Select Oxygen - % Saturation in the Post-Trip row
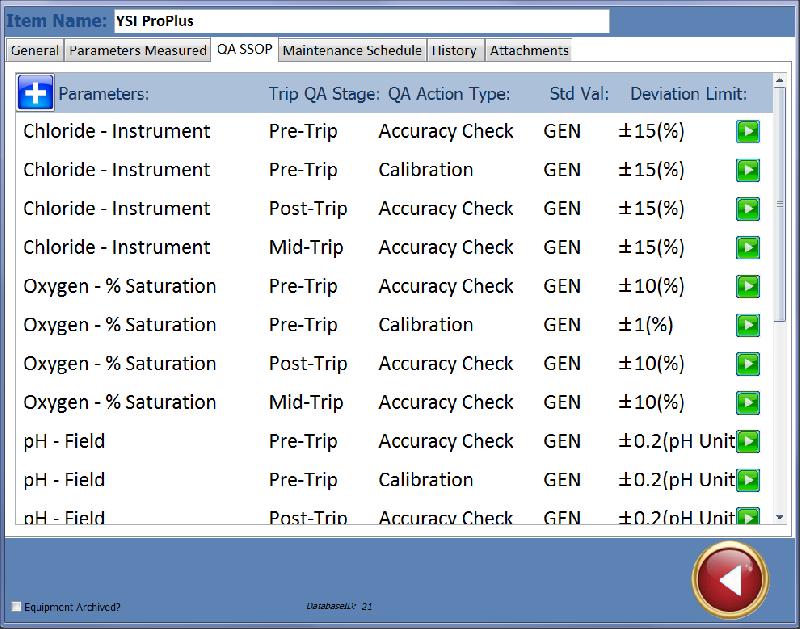This screenshot has width=800, height=629. click(x=120, y=364)
